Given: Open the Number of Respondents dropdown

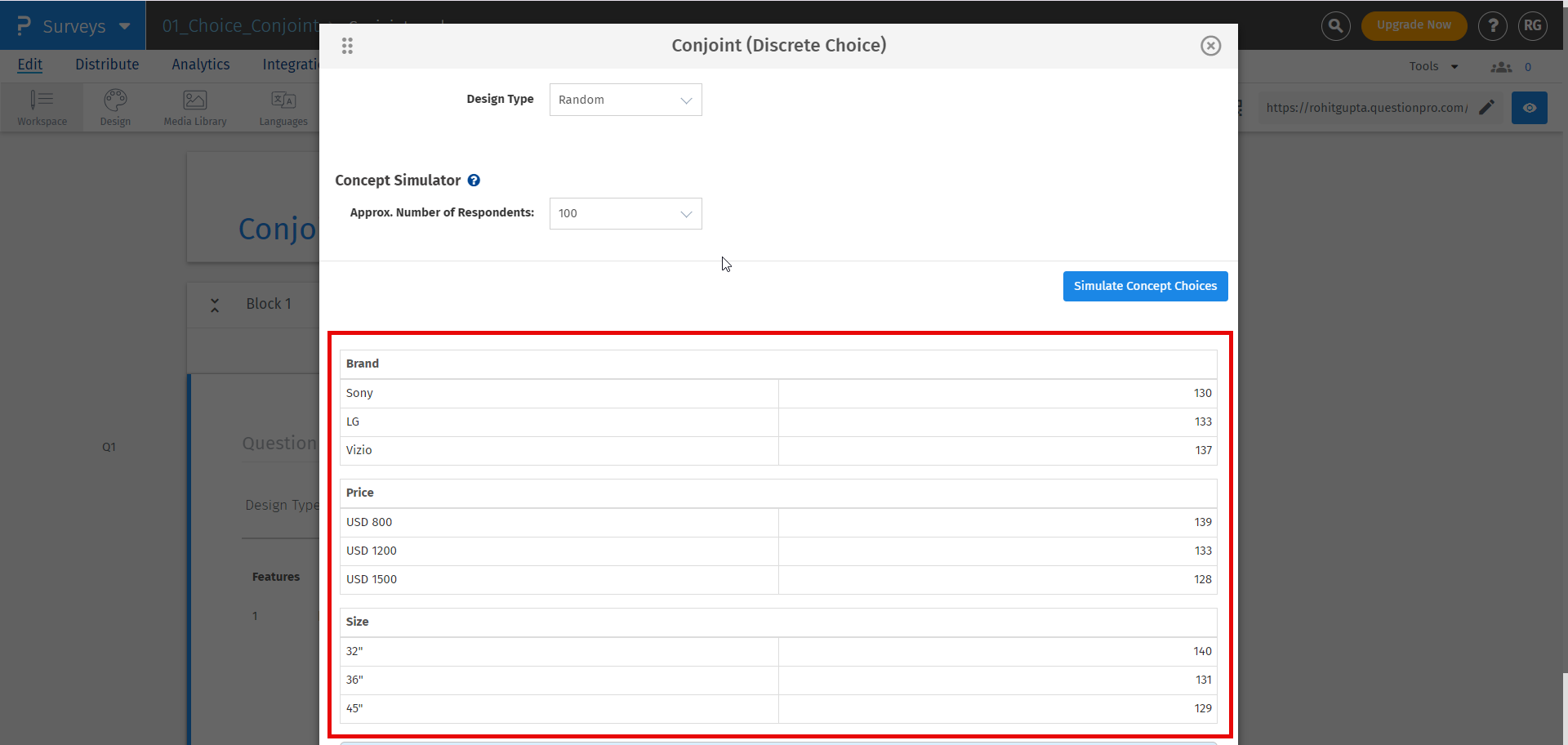Looking at the screenshot, I should click(x=626, y=213).
